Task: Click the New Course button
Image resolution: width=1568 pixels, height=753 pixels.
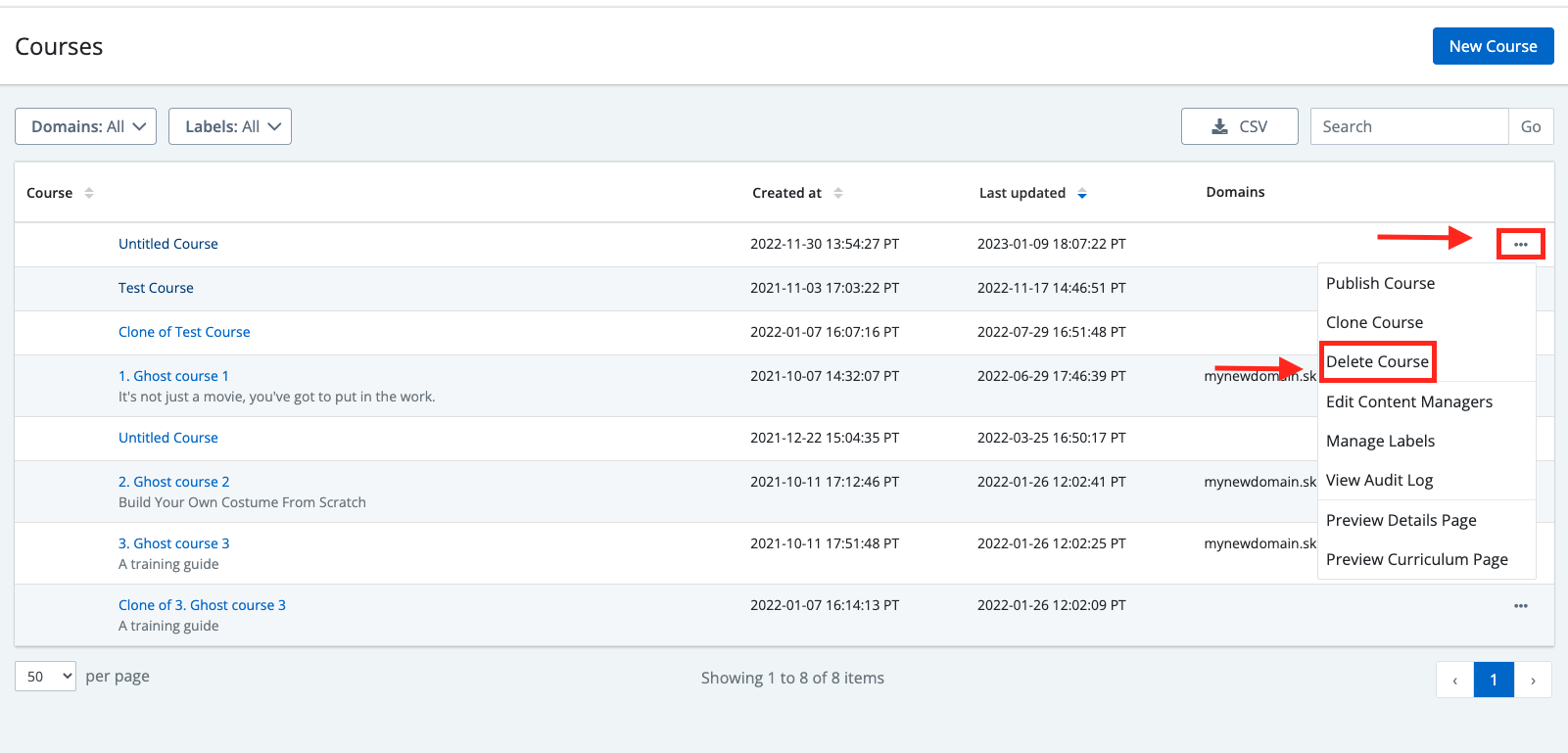Action: 1493,46
